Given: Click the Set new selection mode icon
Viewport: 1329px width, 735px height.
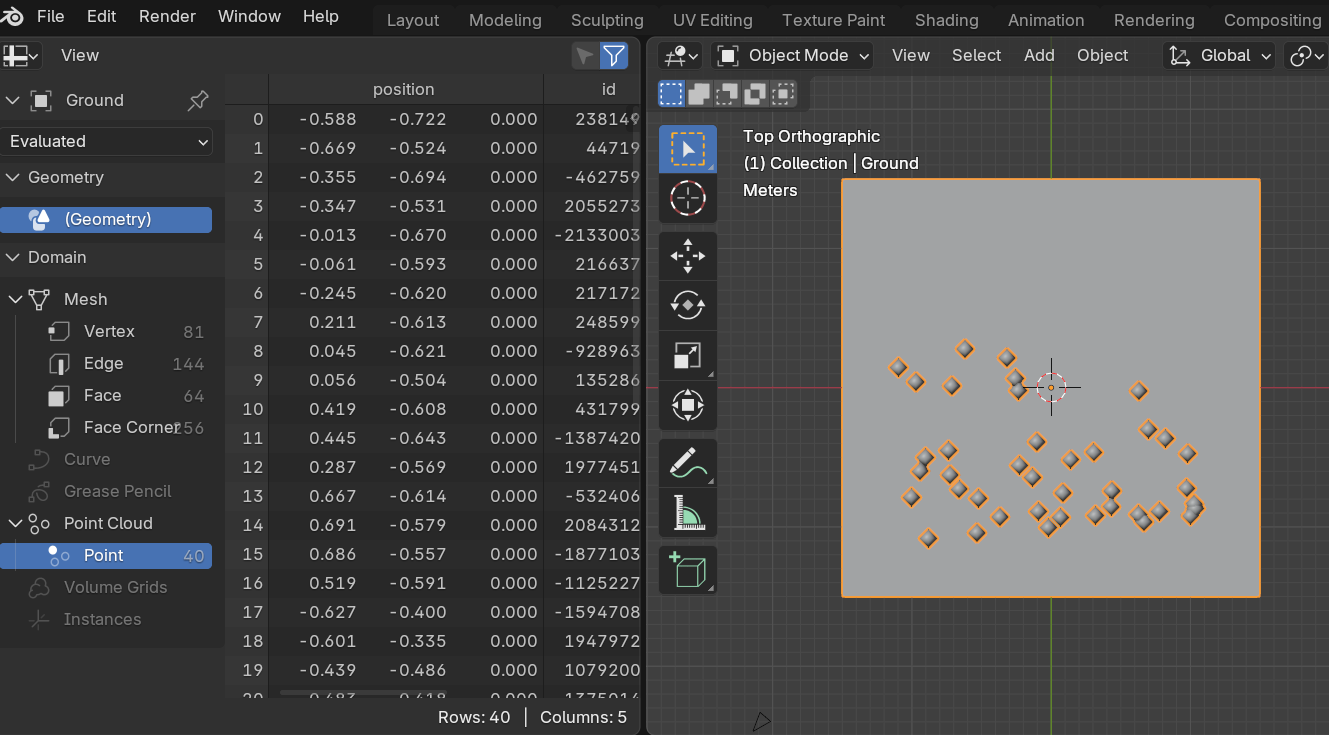Looking at the screenshot, I should [x=671, y=94].
